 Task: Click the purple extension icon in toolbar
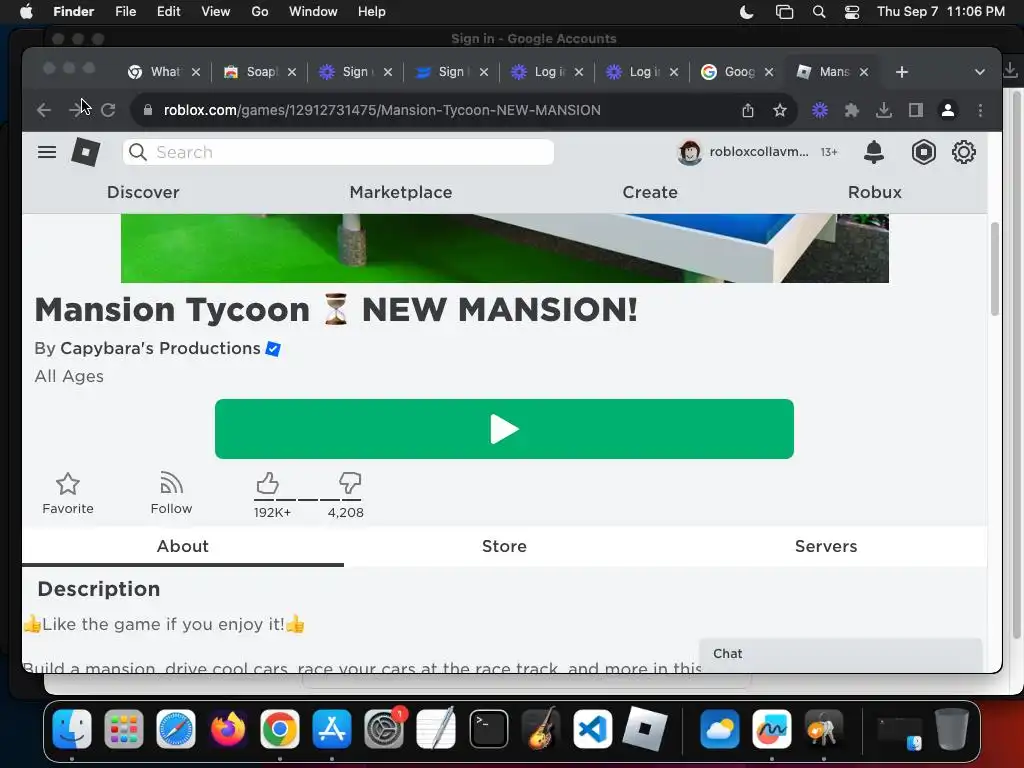pos(820,110)
